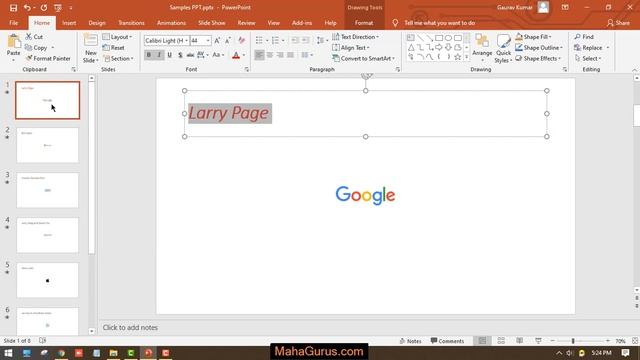Screen dimensions: 640x360
Task: Apply text shadow with the S icon
Action: click(x=180, y=55)
